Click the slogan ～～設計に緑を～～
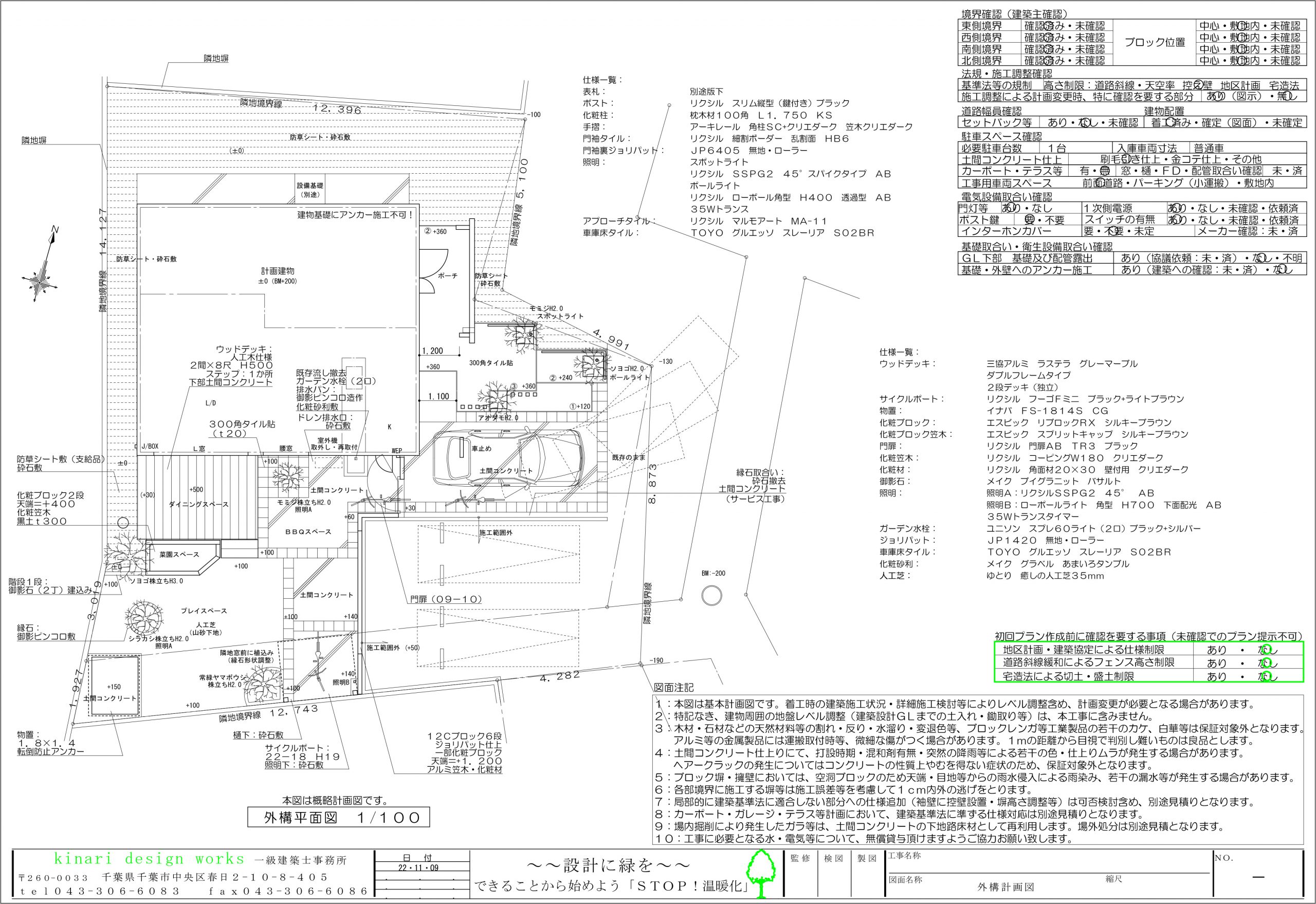The height and width of the screenshot is (904, 1316). [x=609, y=865]
